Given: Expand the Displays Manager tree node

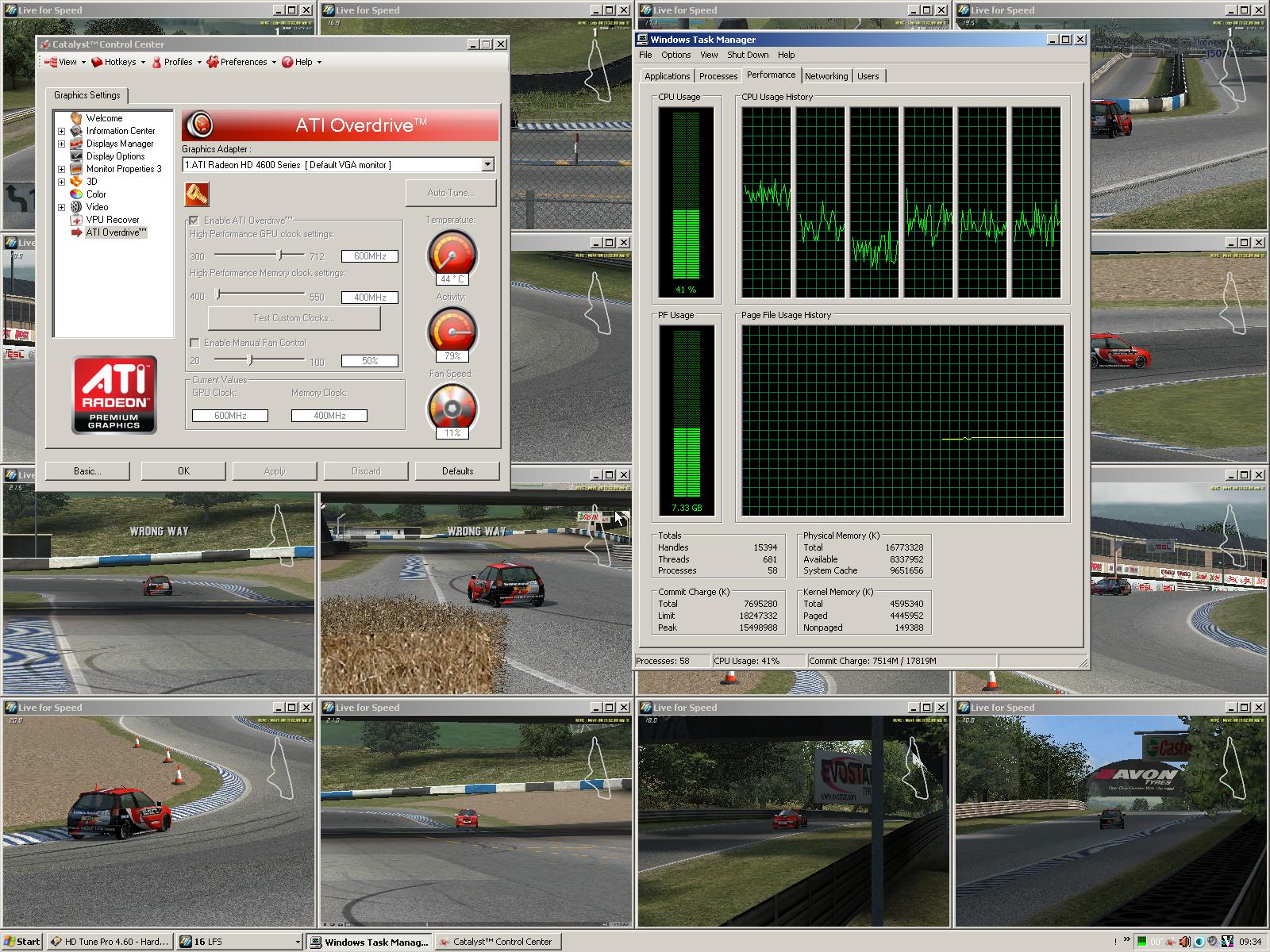Looking at the screenshot, I should [x=61, y=144].
